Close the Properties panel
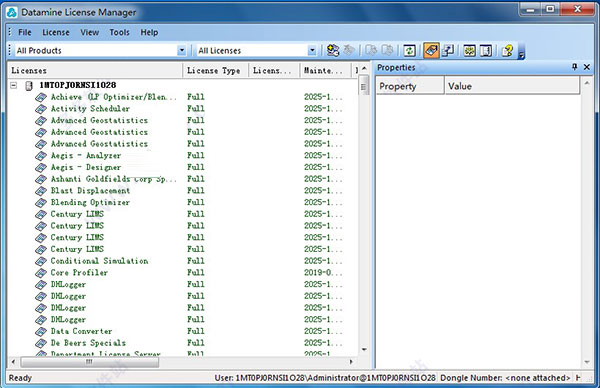 coord(587,67)
